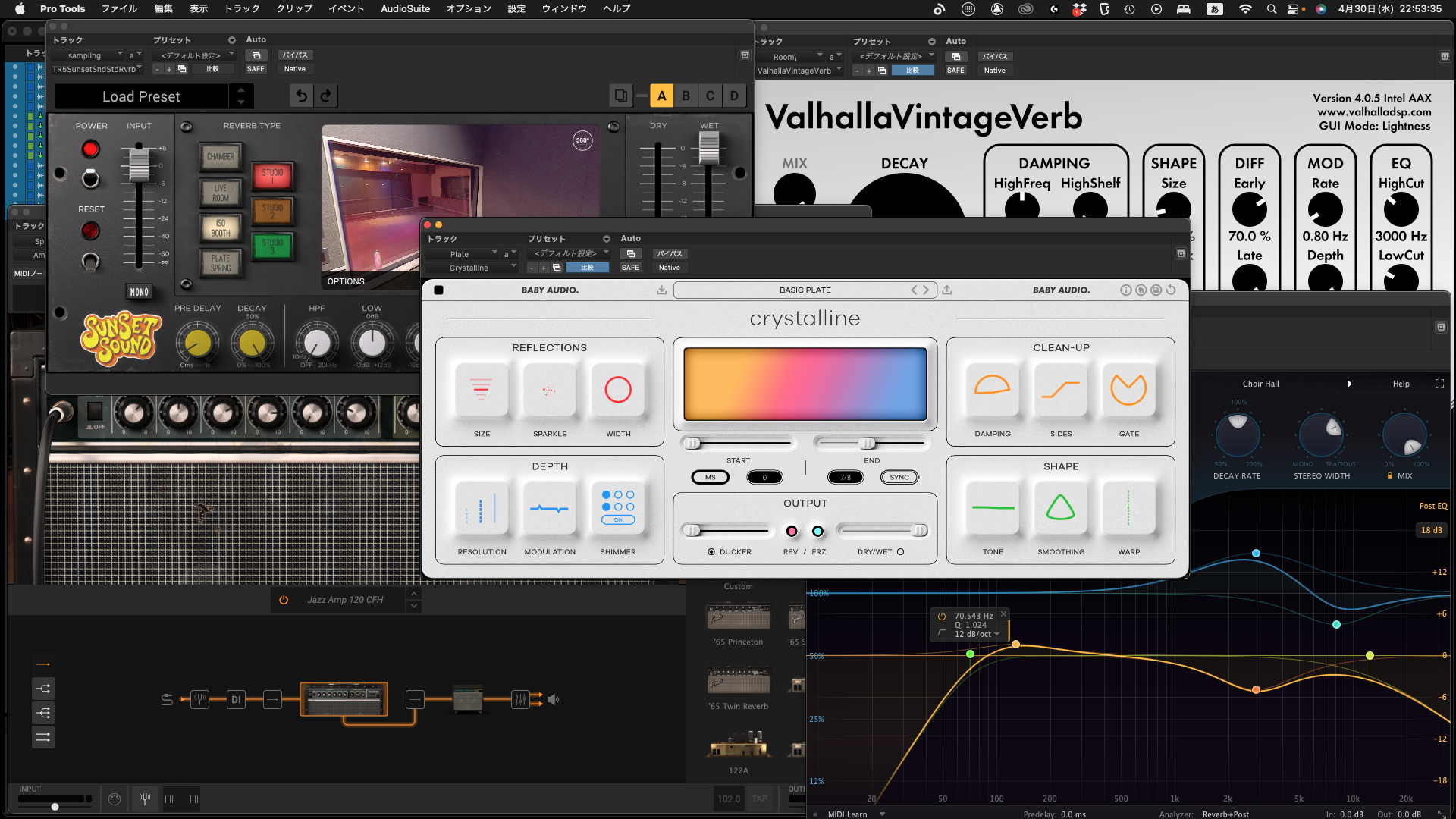Toggle the Crystalline SYNC button
Image resolution: width=1456 pixels, height=819 pixels.
click(x=899, y=477)
